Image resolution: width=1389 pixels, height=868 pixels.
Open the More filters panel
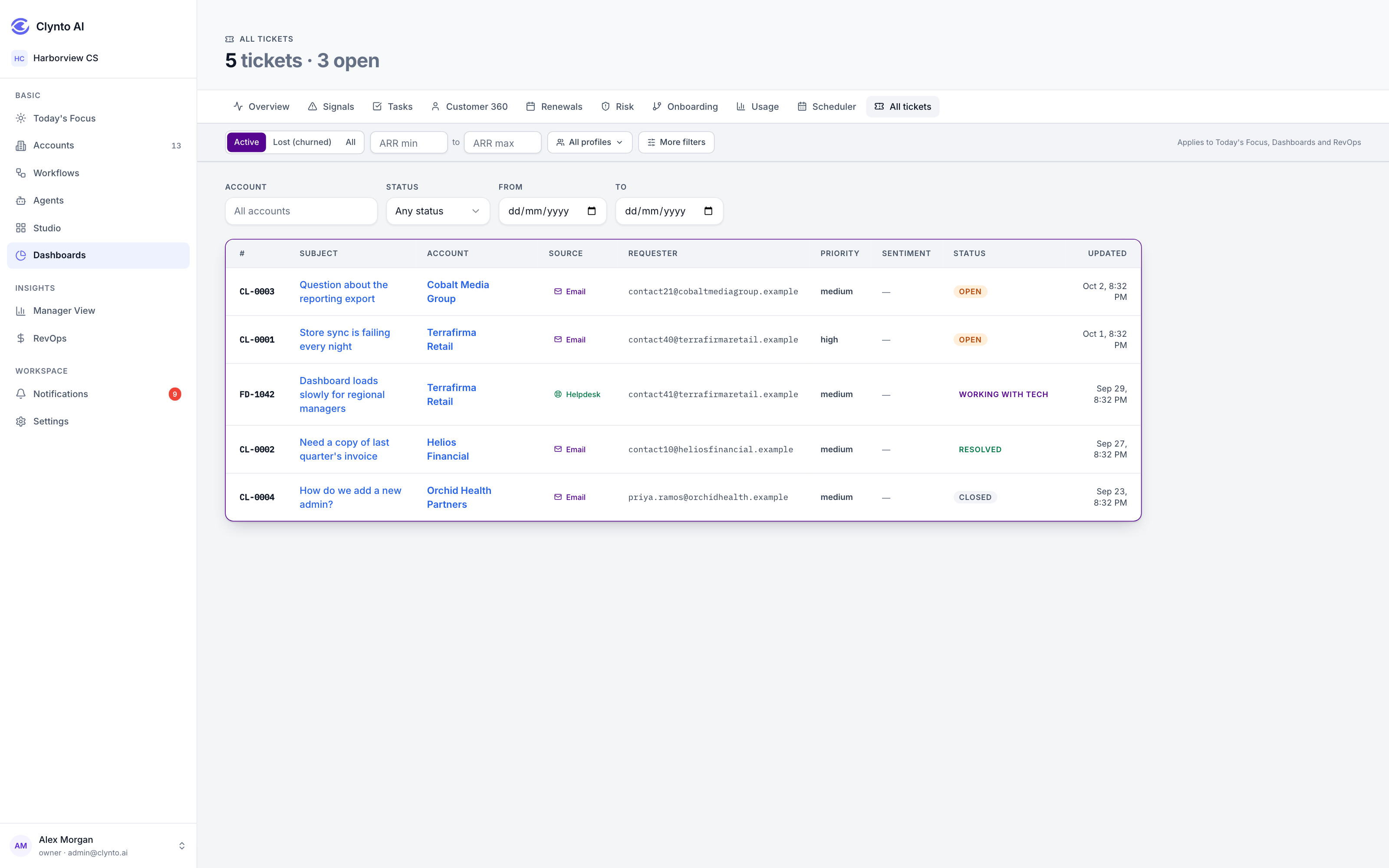pos(676,142)
